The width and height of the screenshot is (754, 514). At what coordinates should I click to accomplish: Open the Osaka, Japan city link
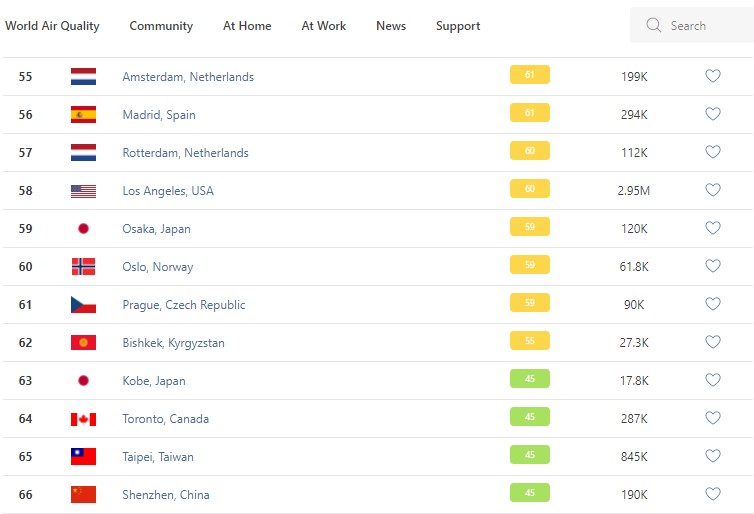coord(156,229)
